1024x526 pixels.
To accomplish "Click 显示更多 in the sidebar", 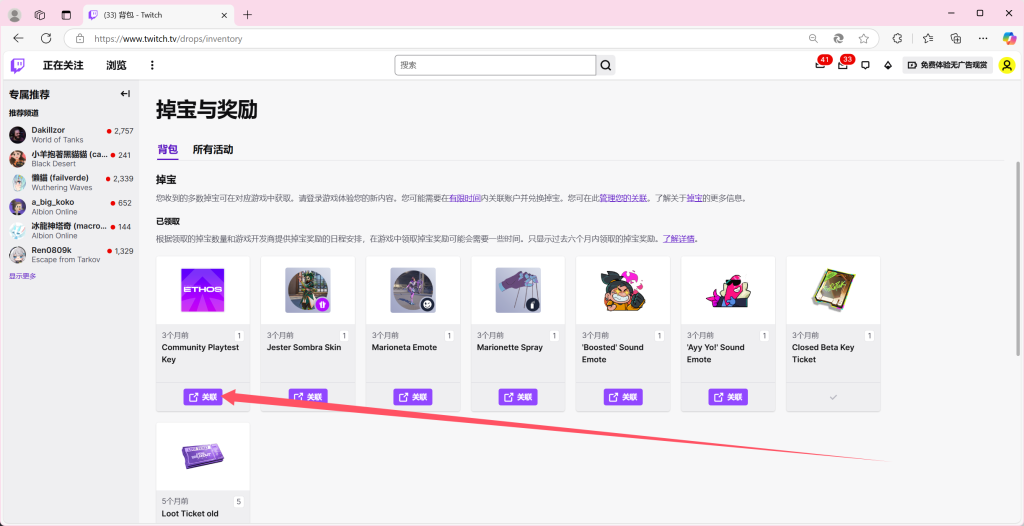I will point(23,276).
